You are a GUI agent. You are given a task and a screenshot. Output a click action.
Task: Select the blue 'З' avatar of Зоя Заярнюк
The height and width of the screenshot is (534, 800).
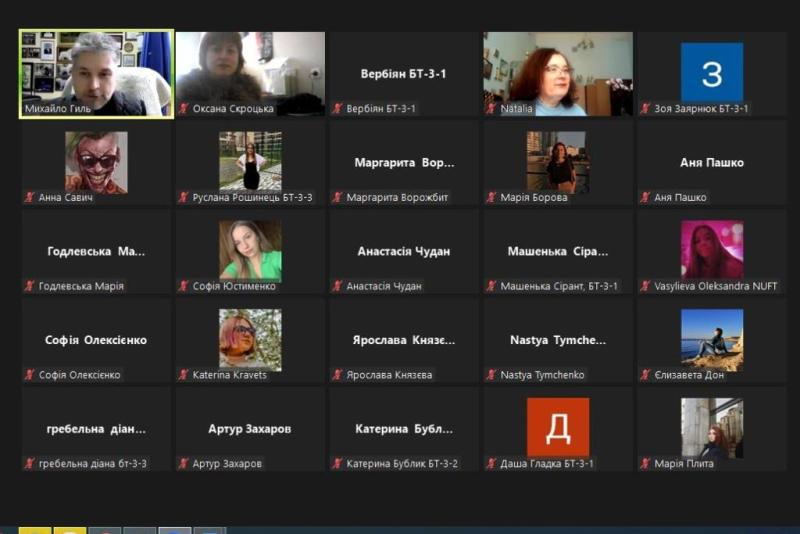pyautogui.click(x=711, y=72)
